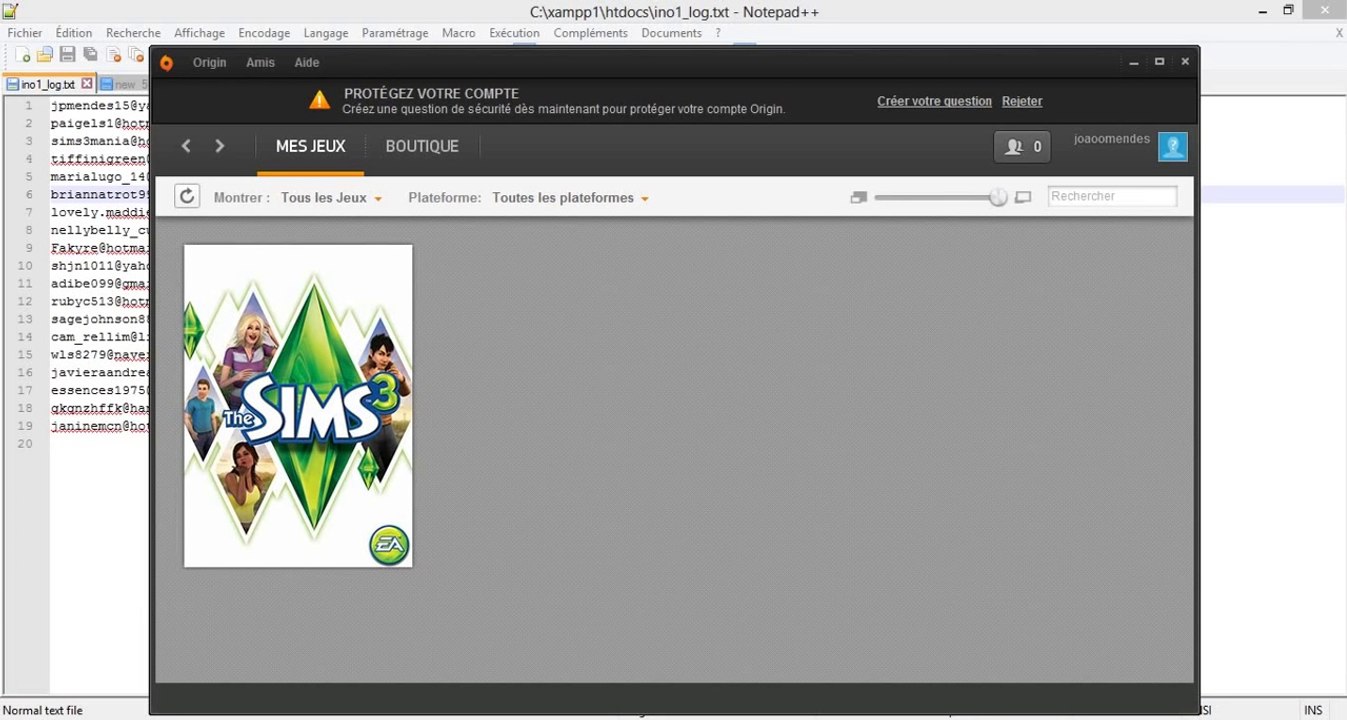Click the 'Créer votre question' link
Viewport: 1347px width, 720px height.
coord(934,101)
